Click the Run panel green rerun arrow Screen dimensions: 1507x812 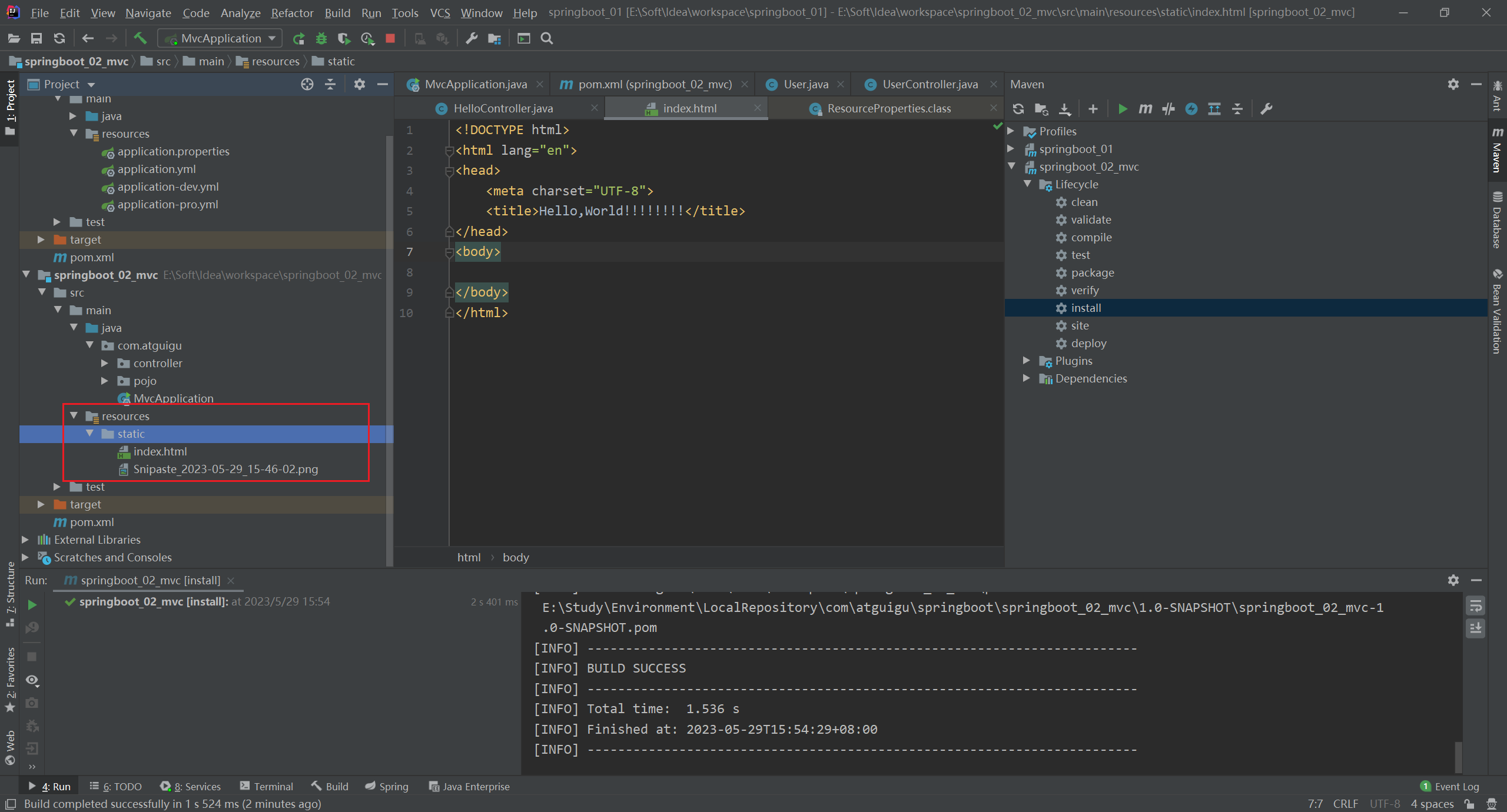pyautogui.click(x=32, y=605)
